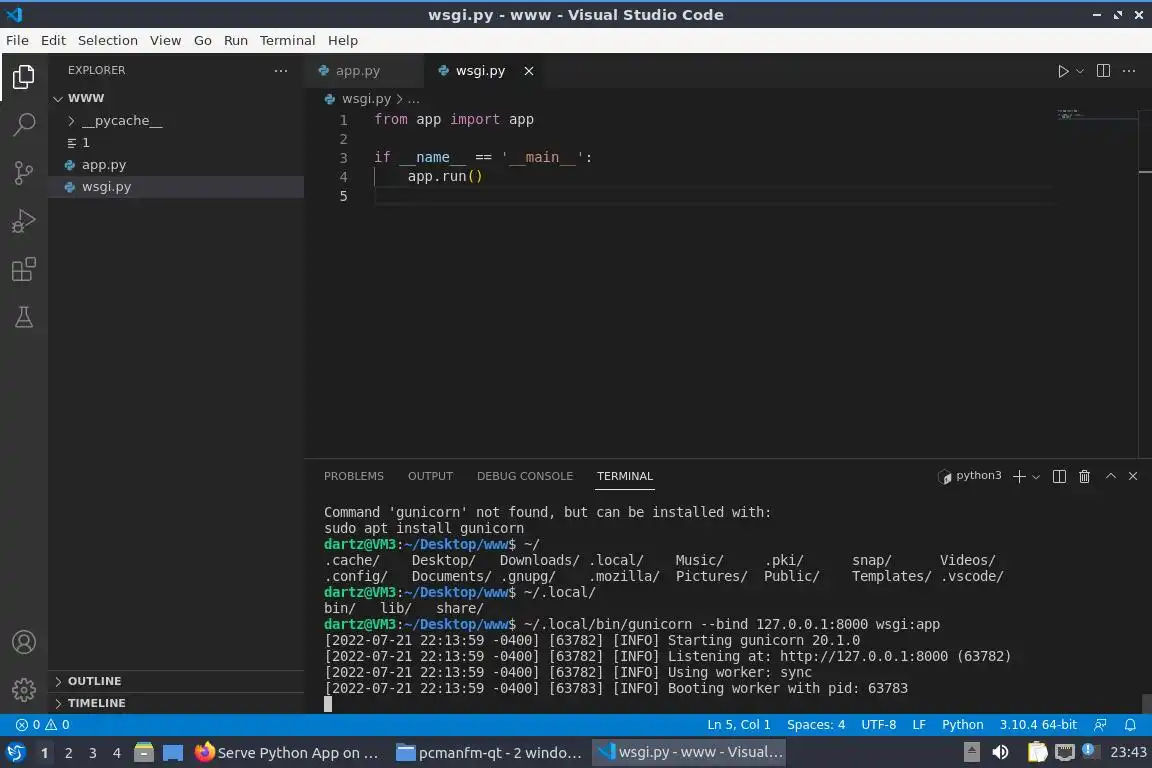
Task: Click wsgi.py breadcrumb in editor
Action: 366,98
